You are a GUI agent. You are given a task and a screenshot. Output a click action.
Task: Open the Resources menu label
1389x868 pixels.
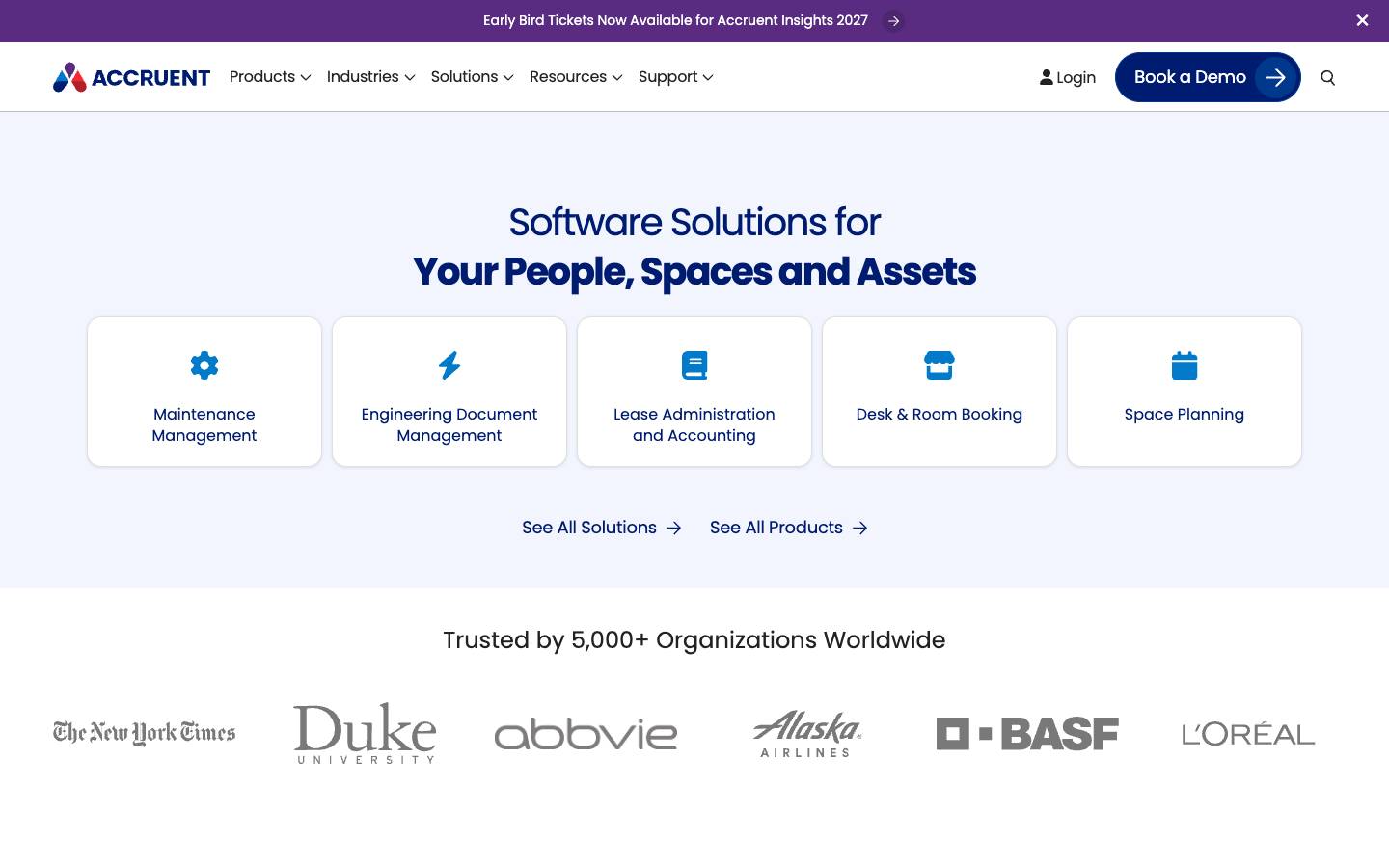[568, 77]
